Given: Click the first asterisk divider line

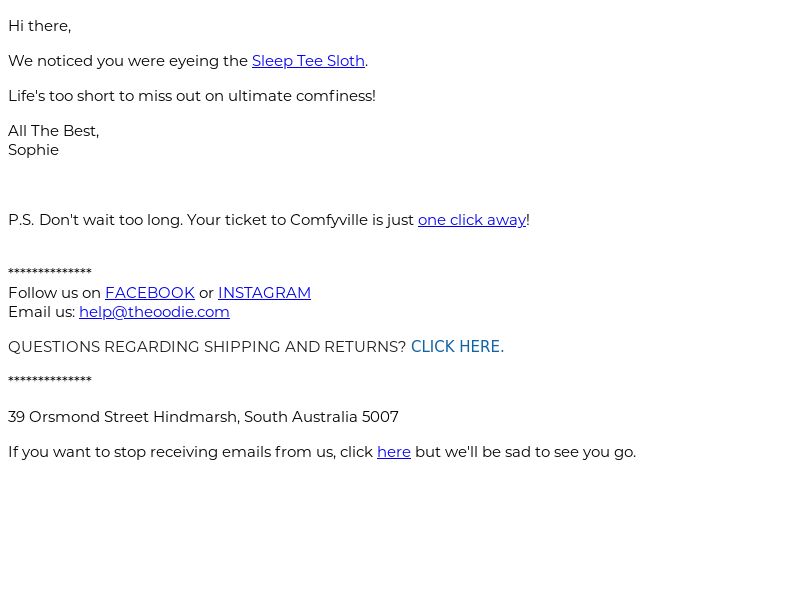Looking at the screenshot, I should [x=50, y=272].
